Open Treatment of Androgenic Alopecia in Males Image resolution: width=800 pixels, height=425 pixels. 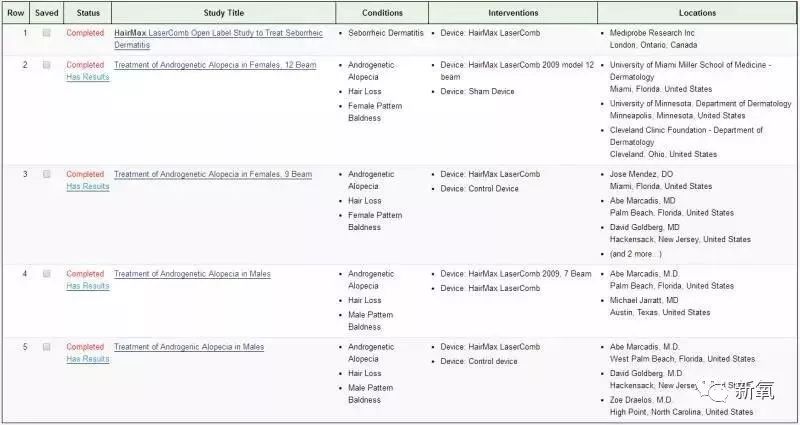click(x=189, y=346)
